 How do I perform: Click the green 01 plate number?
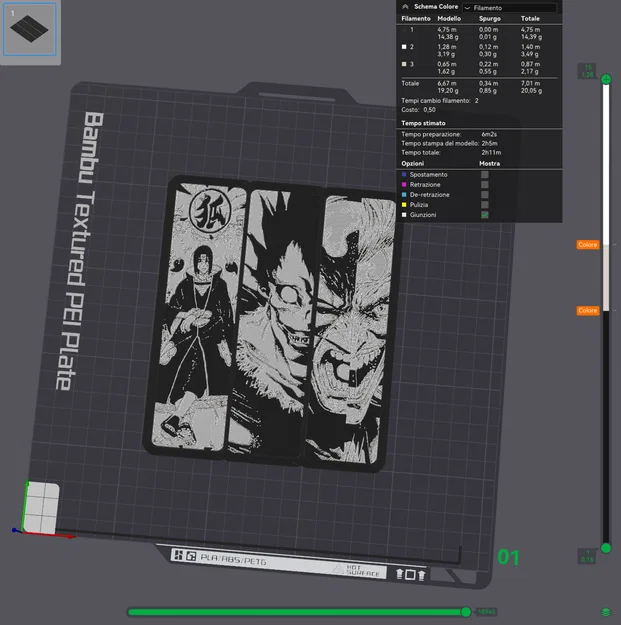[x=508, y=558]
